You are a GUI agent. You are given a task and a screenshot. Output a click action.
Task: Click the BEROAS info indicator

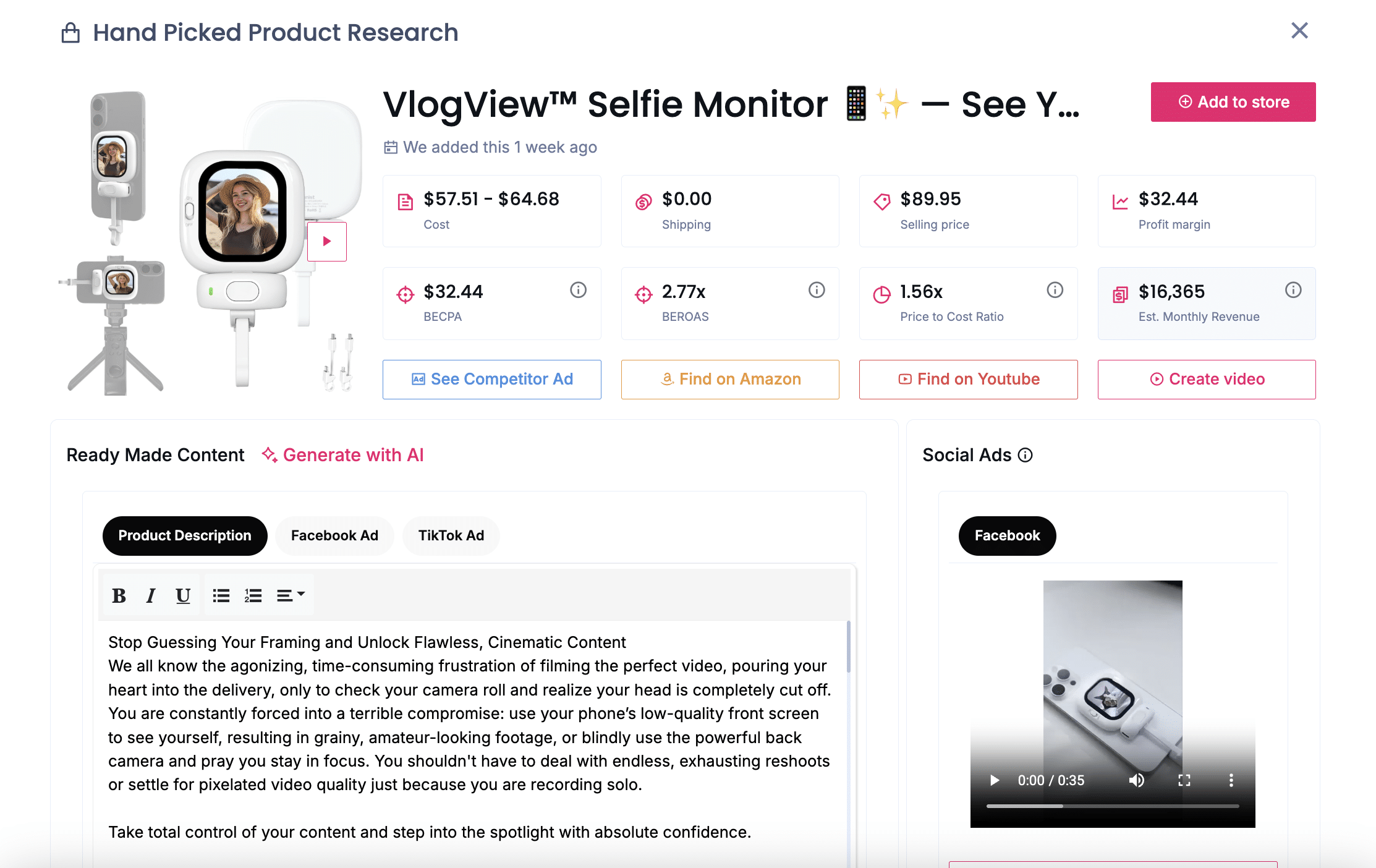coord(817,289)
